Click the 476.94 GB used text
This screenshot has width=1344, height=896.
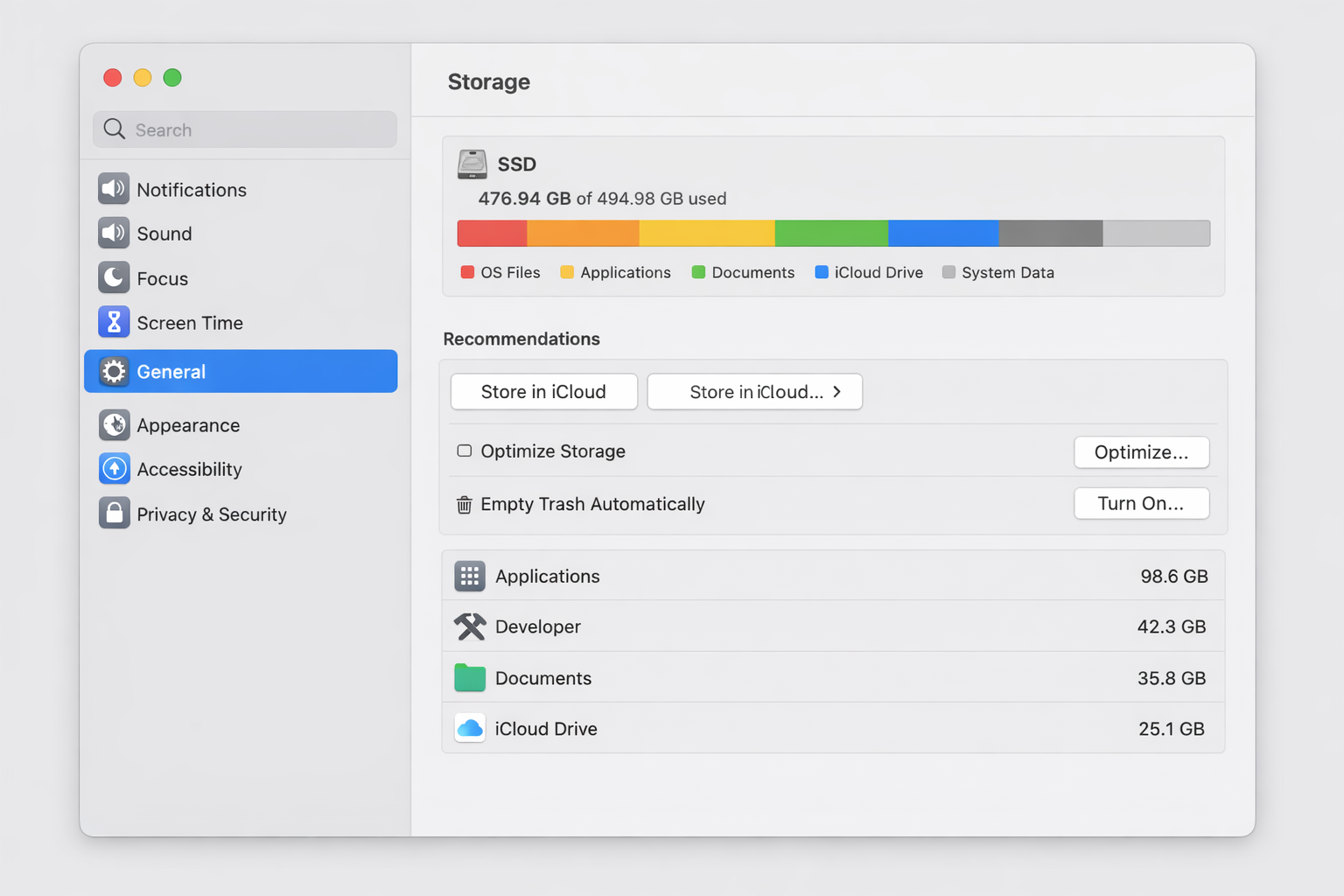[x=602, y=199]
